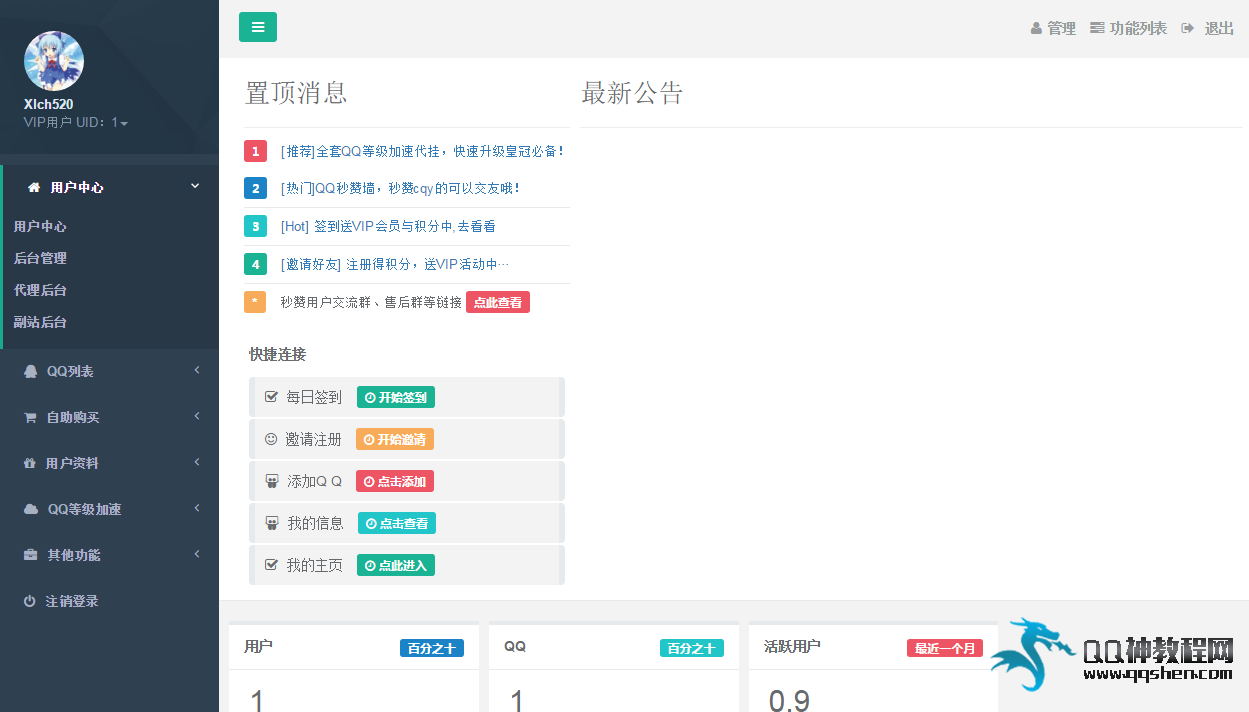Viewport: 1249px width, 712px height.
Task: Click 退出 in the top bar
Action: 1219,28
